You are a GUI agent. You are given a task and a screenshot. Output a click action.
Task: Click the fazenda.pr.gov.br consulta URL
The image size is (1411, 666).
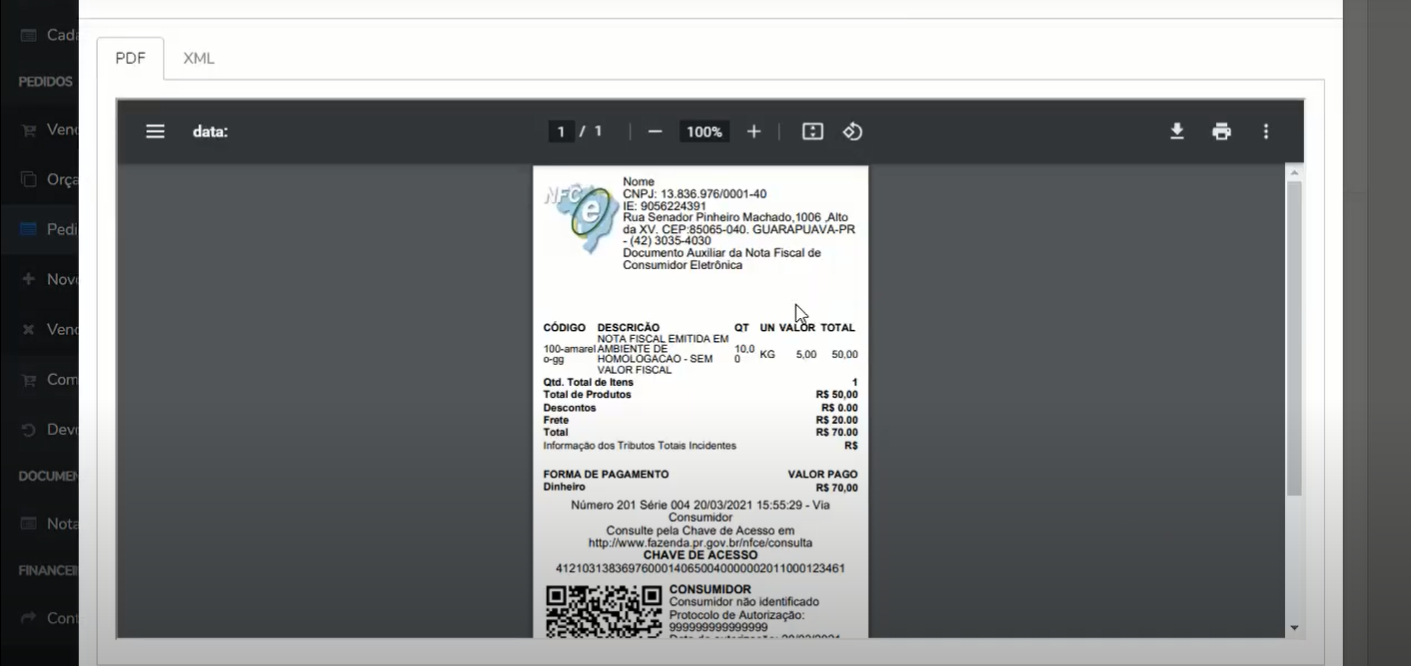pos(700,543)
